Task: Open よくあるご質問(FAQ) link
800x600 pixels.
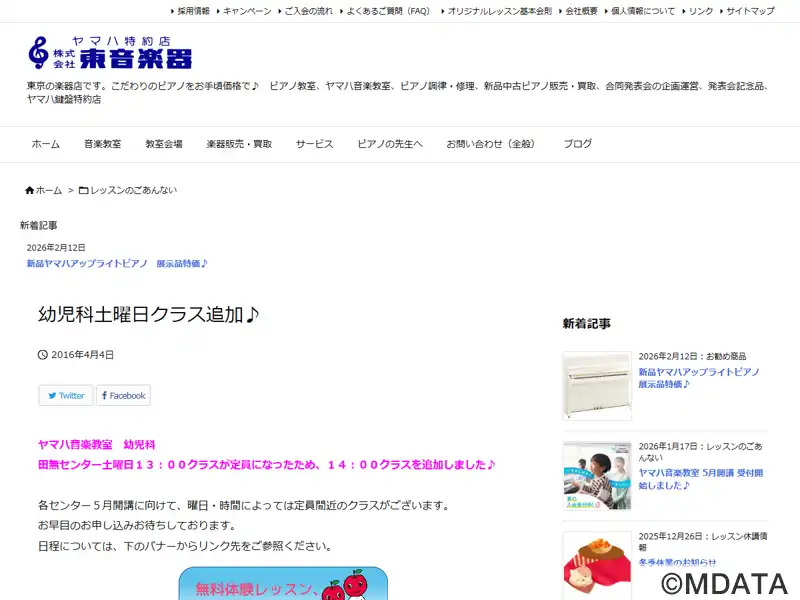Action: pos(388,11)
